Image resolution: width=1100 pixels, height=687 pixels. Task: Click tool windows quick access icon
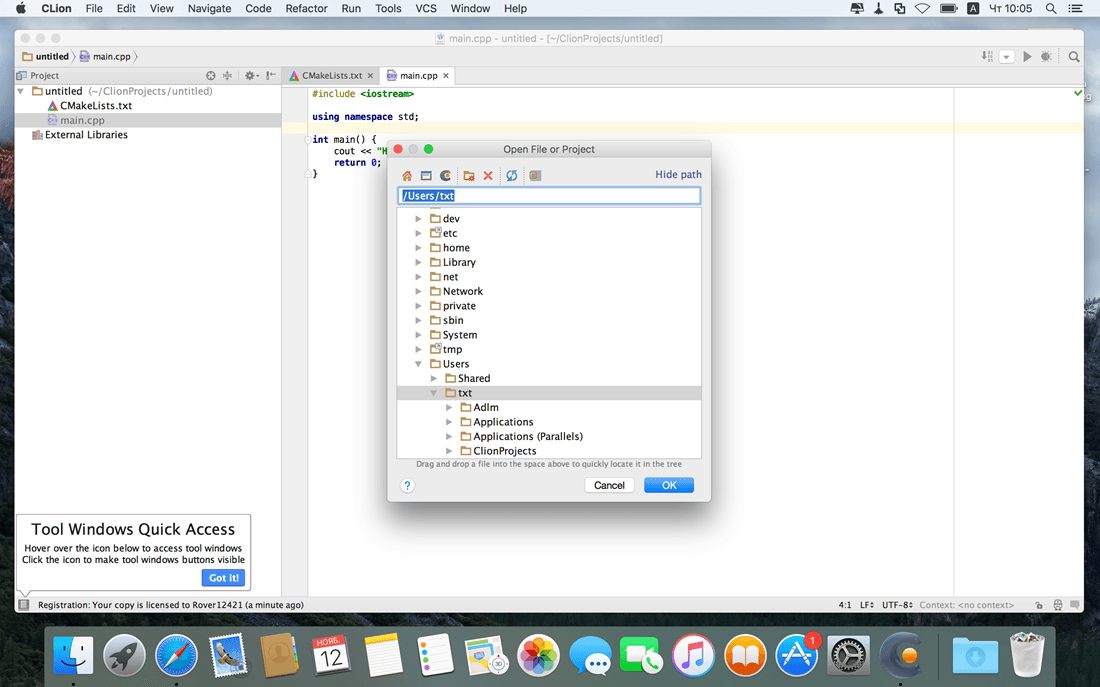pyautogui.click(x=24, y=604)
